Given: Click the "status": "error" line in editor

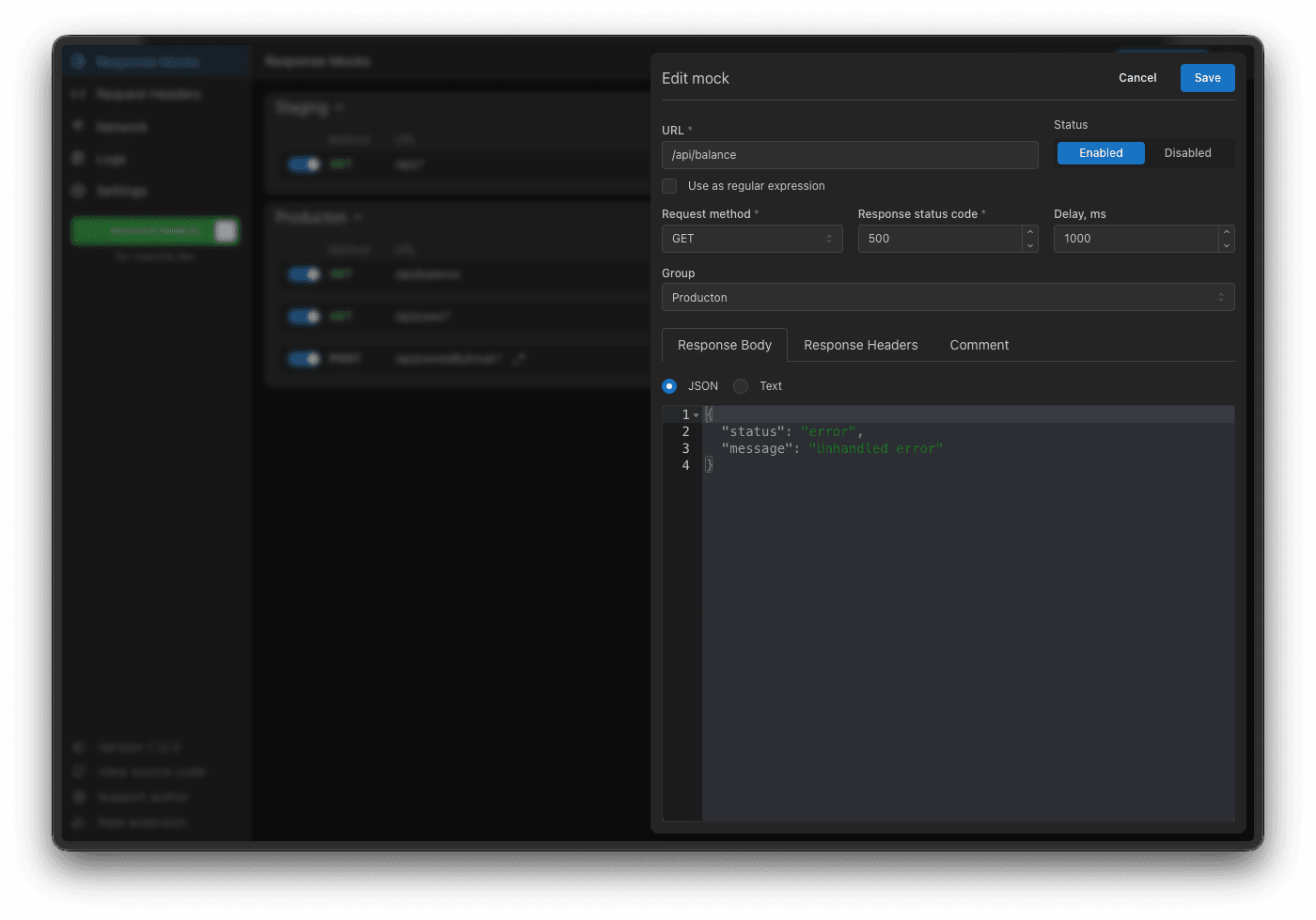Looking at the screenshot, I should 792,432.
